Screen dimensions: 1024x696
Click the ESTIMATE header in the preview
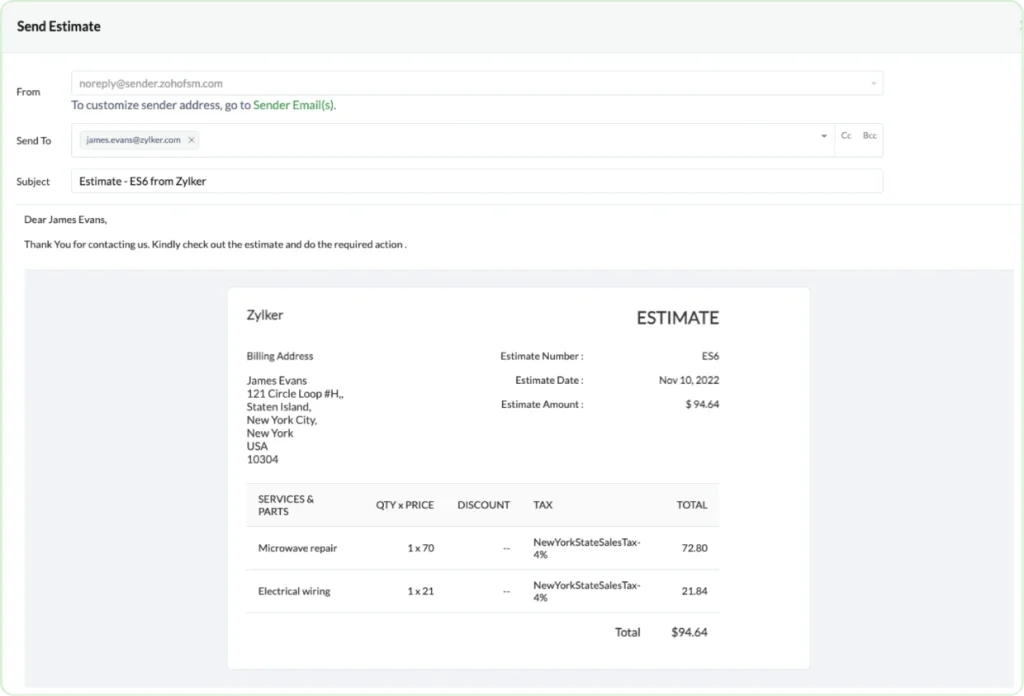point(677,317)
